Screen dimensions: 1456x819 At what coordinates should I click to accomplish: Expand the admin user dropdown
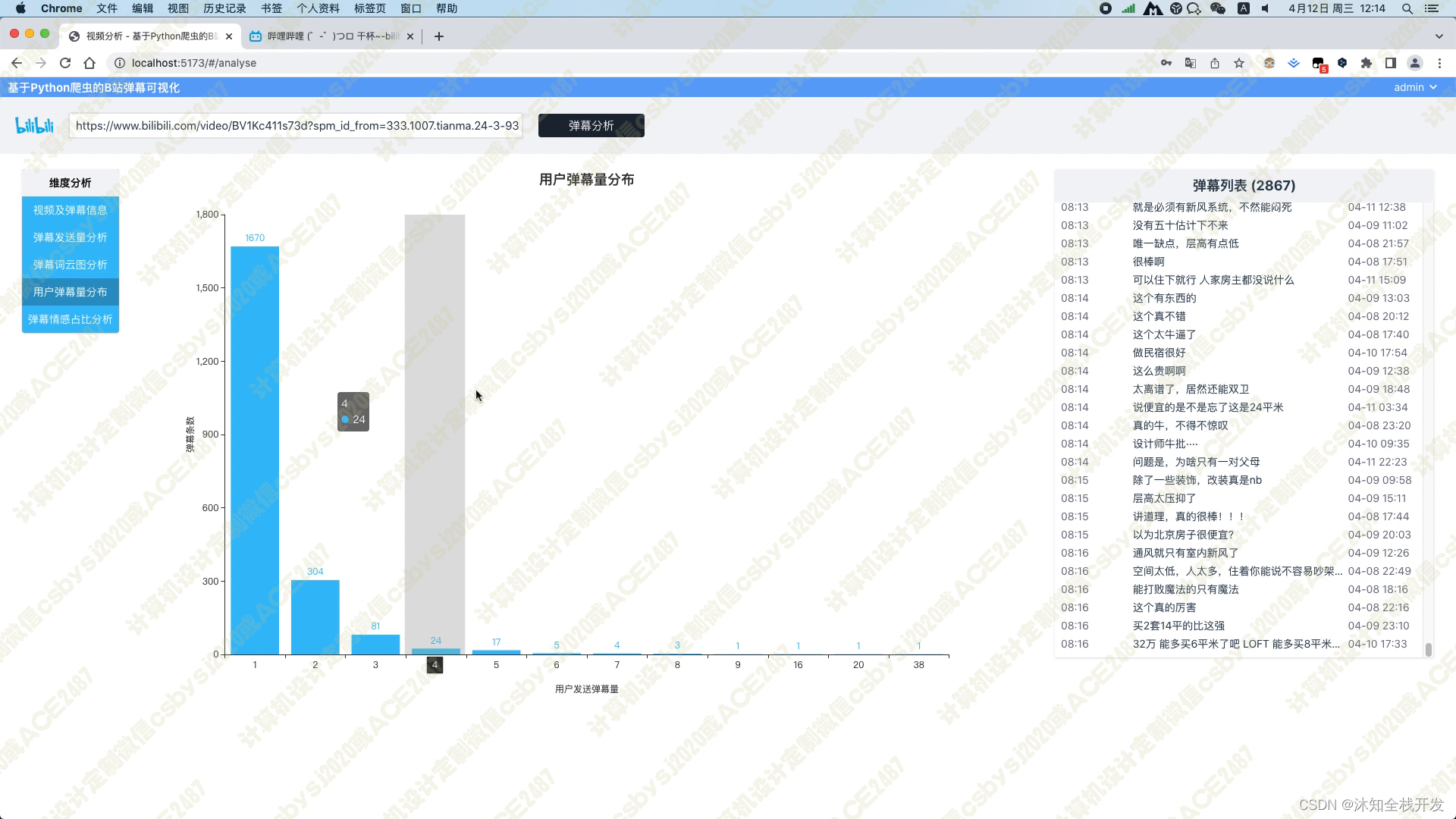1415,87
